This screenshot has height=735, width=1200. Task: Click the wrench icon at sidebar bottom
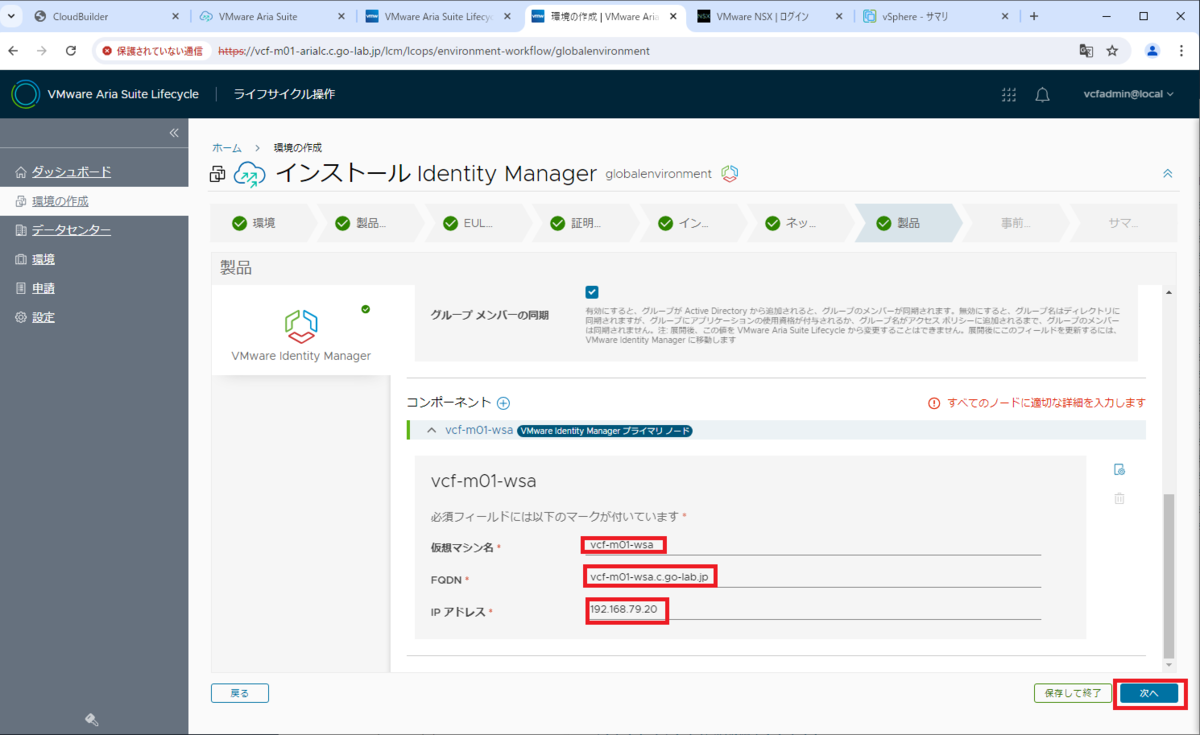pyautogui.click(x=91, y=719)
